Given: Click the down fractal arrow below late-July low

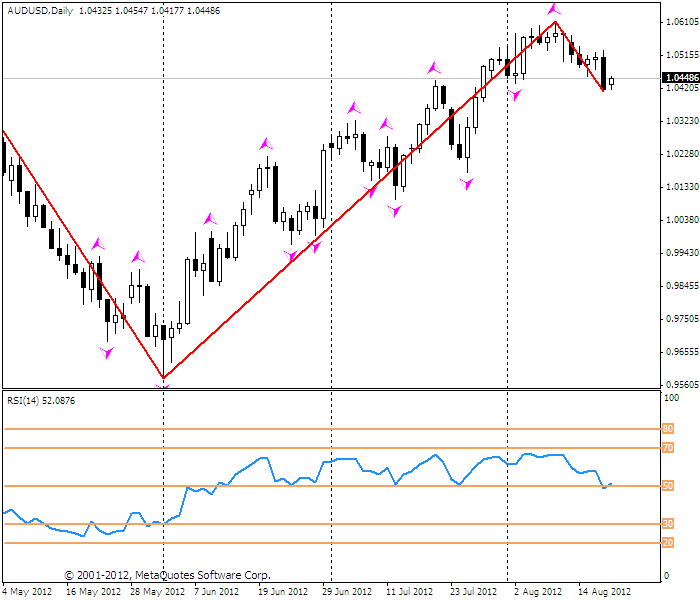Looking at the screenshot, I should [467, 184].
